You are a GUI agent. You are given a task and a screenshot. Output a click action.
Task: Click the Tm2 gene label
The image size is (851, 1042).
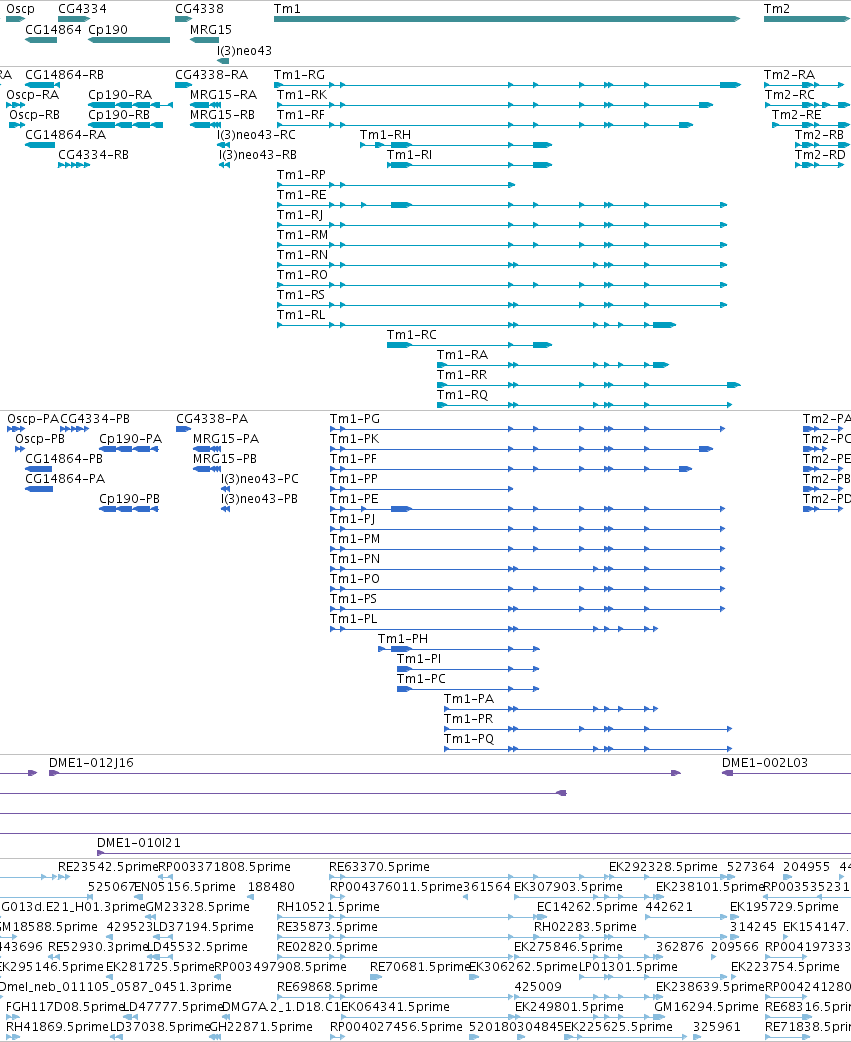[x=777, y=9]
